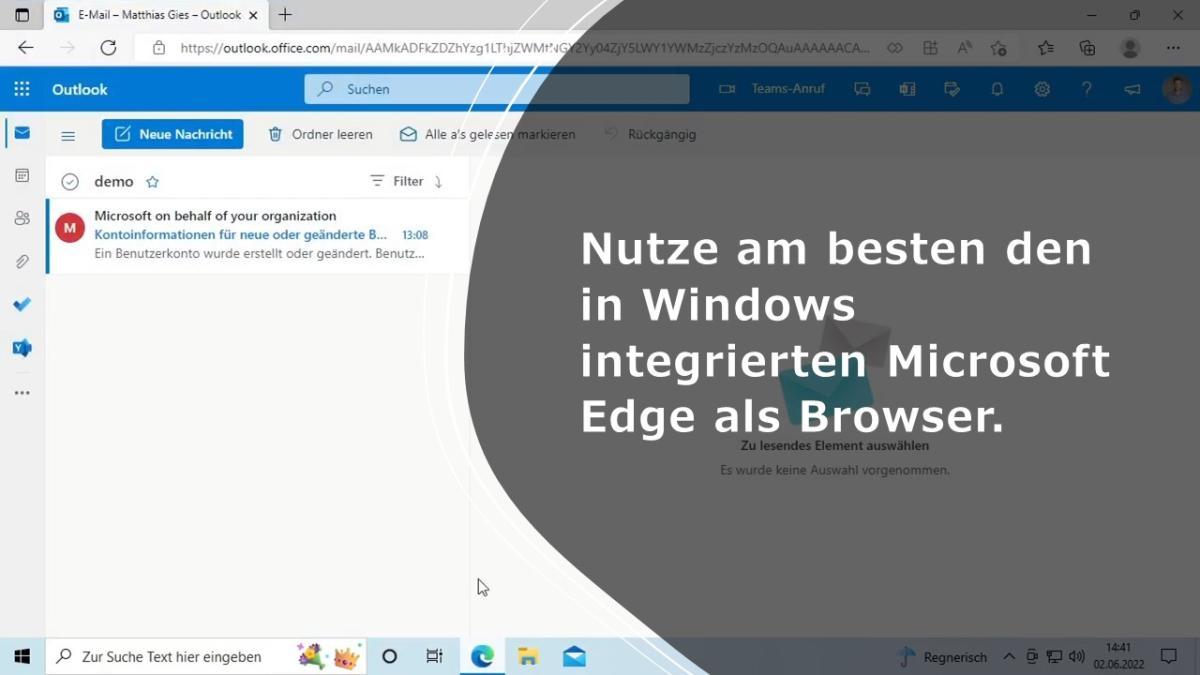Screen dimensions: 1200x675
Task: Launch Microsoft Edge from the Windows taskbar
Action: pyautogui.click(x=482, y=656)
